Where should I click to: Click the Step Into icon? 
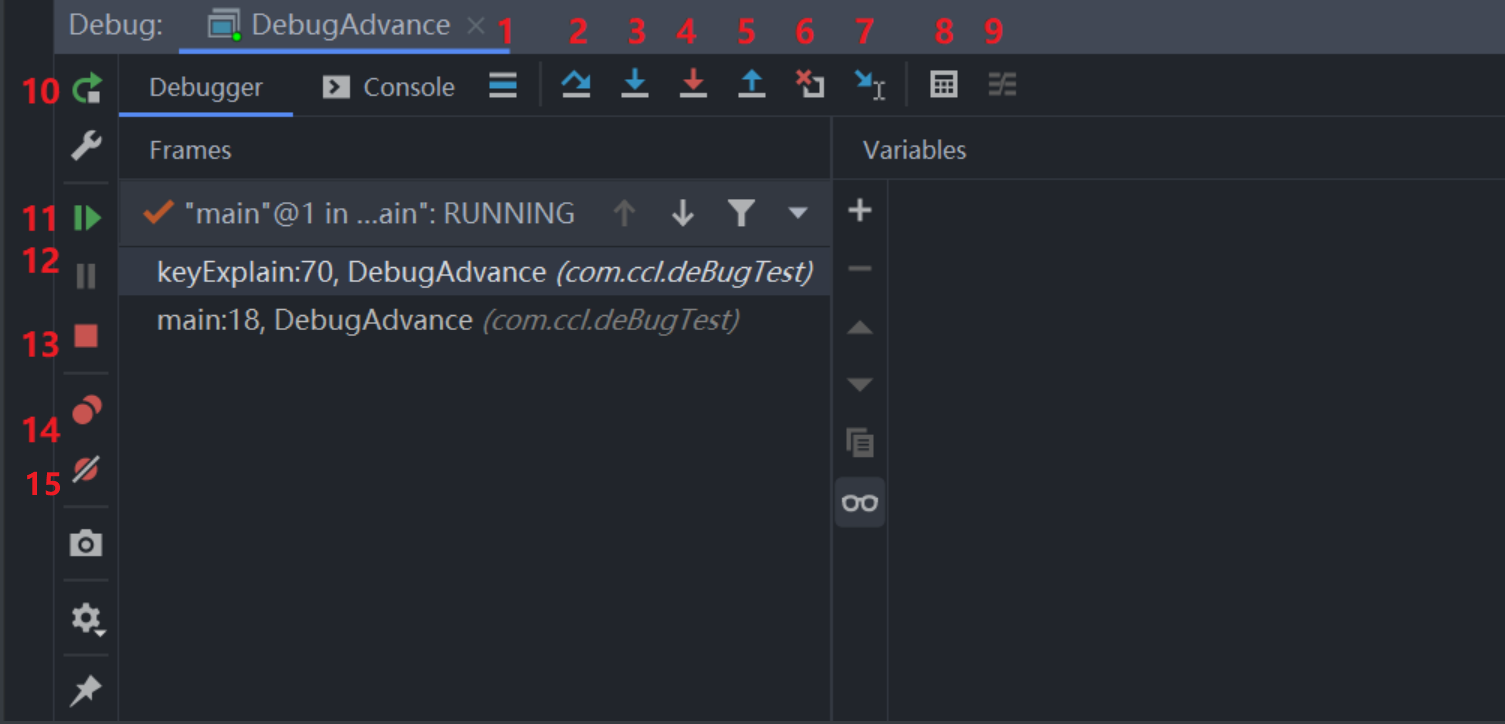[x=634, y=85]
